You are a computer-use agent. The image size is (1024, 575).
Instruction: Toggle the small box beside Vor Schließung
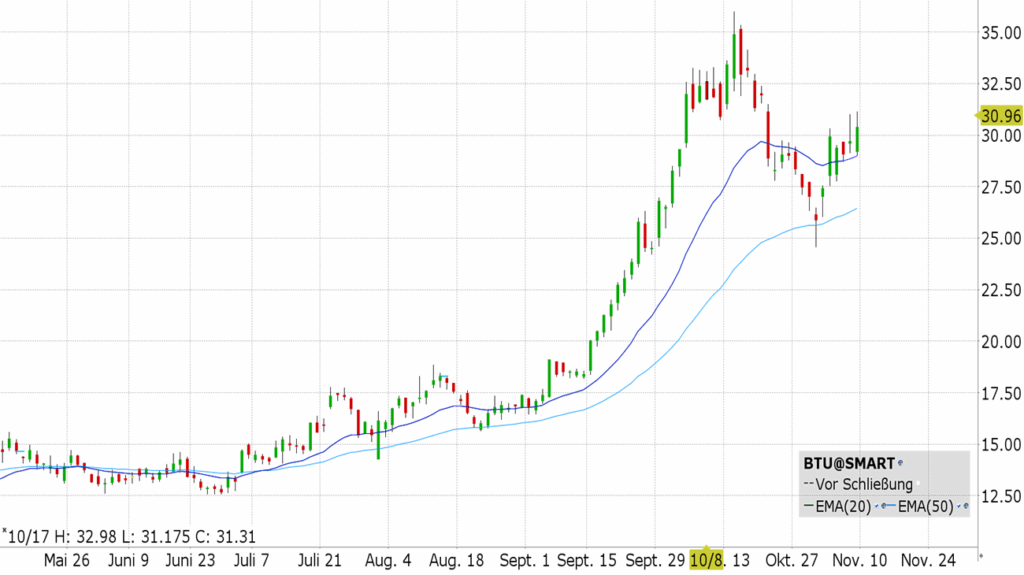(920, 485)
